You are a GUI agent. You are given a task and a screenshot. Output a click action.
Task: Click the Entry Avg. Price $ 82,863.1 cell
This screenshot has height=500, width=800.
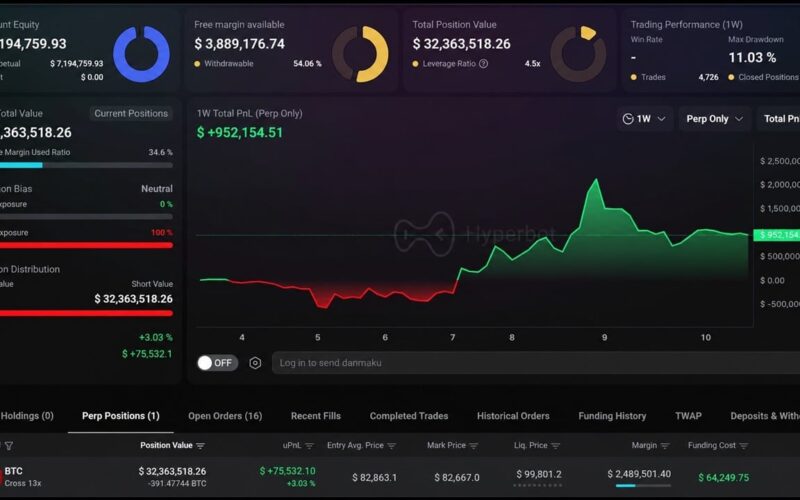click(374, 478)
